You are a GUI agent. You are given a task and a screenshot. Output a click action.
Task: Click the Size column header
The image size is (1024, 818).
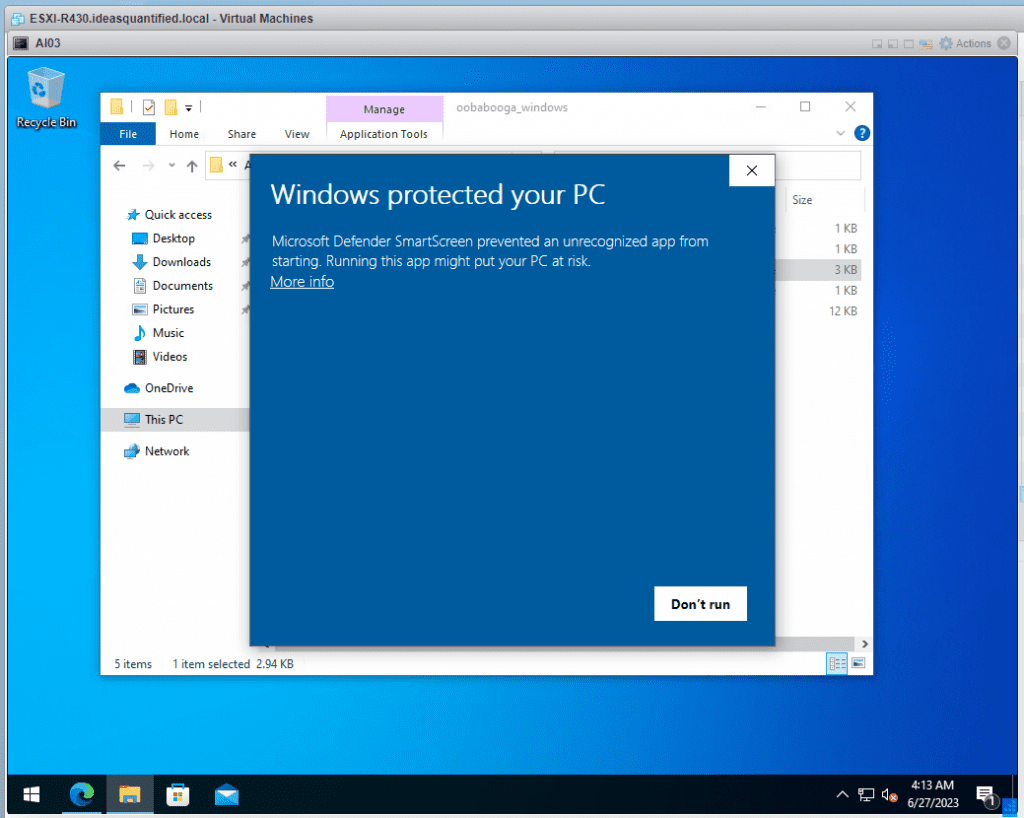click(803, 200)
